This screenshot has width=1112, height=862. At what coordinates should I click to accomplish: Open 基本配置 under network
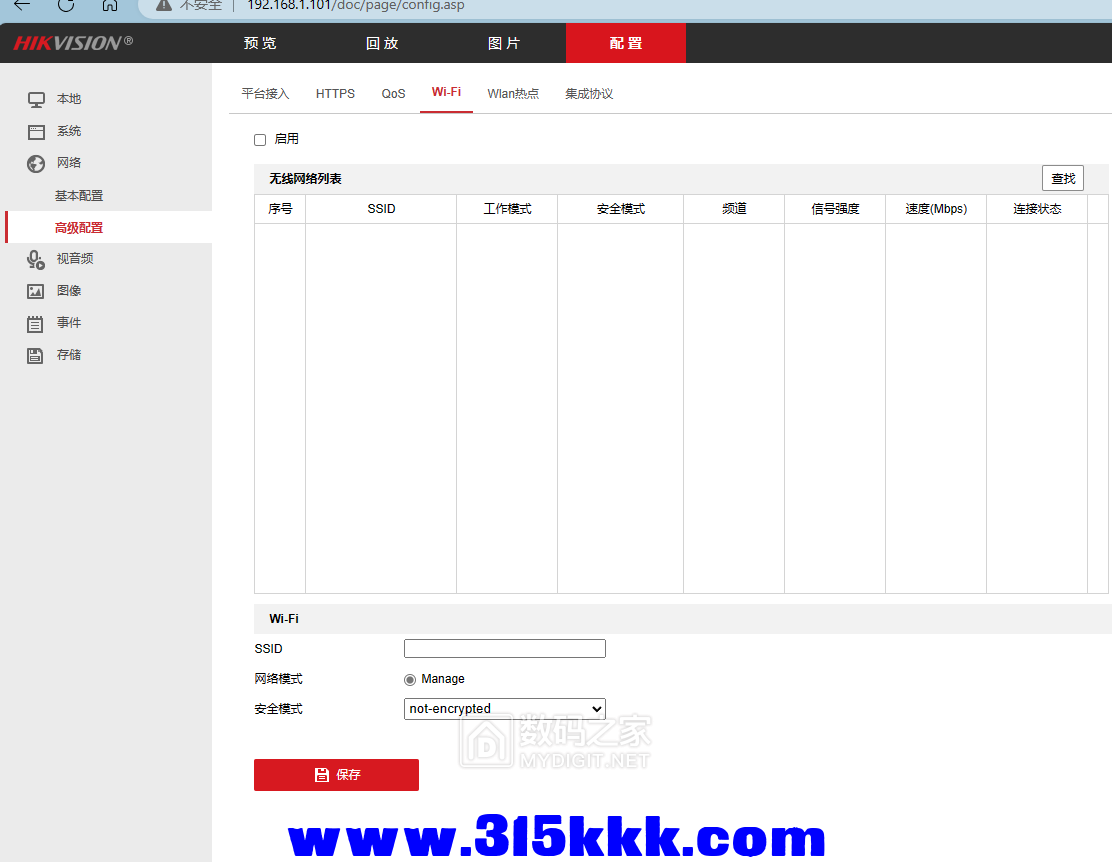pyautogui.click(x=79, y=196)
